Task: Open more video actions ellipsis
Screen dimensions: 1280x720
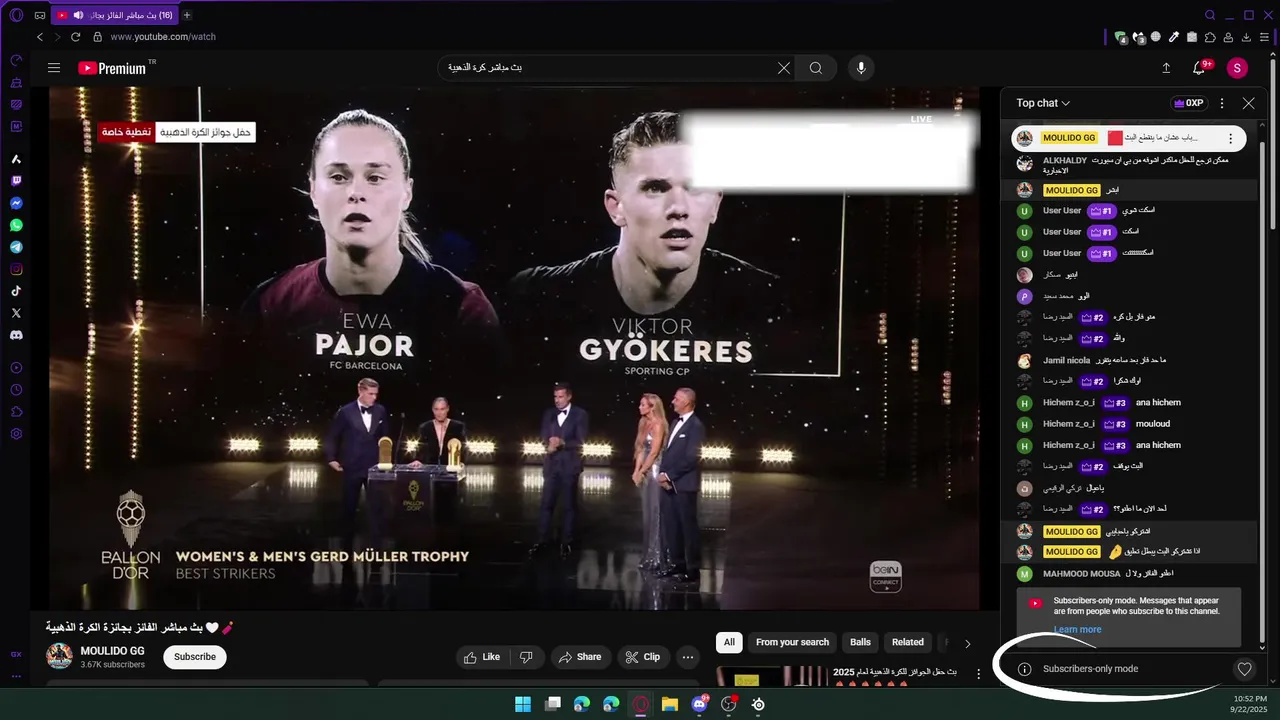Action: (687, 657)
